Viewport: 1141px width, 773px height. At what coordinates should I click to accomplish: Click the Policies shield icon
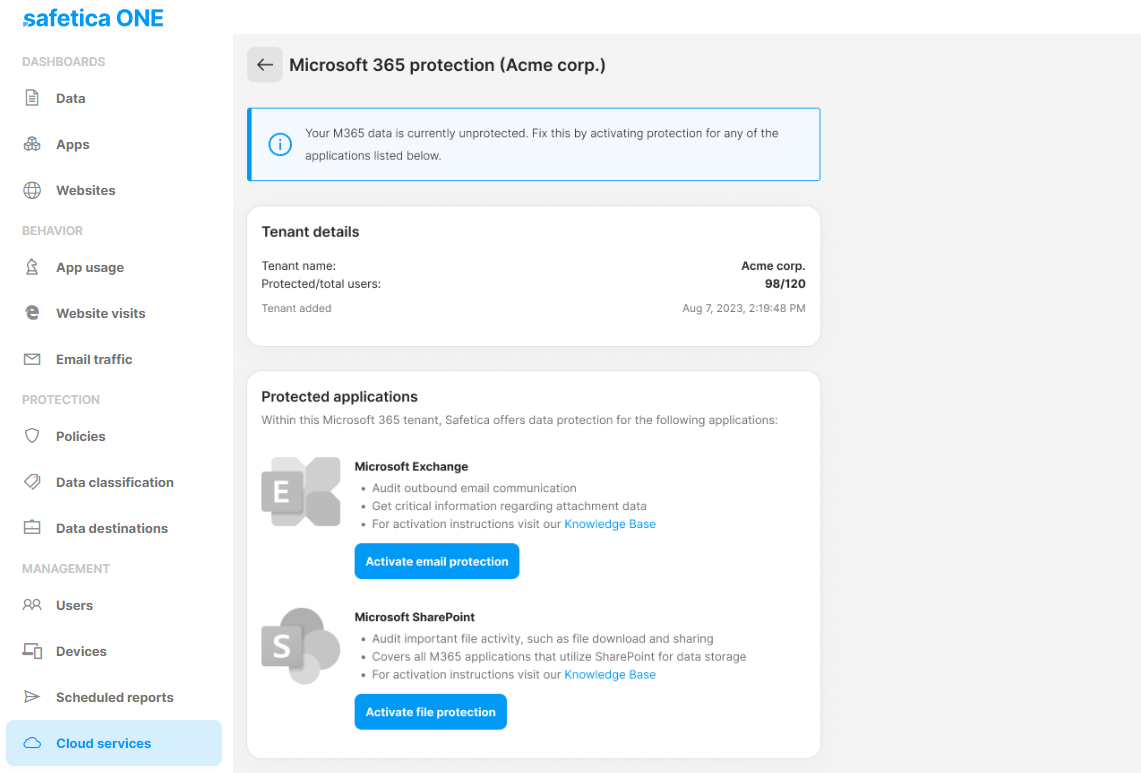[34, 436]
